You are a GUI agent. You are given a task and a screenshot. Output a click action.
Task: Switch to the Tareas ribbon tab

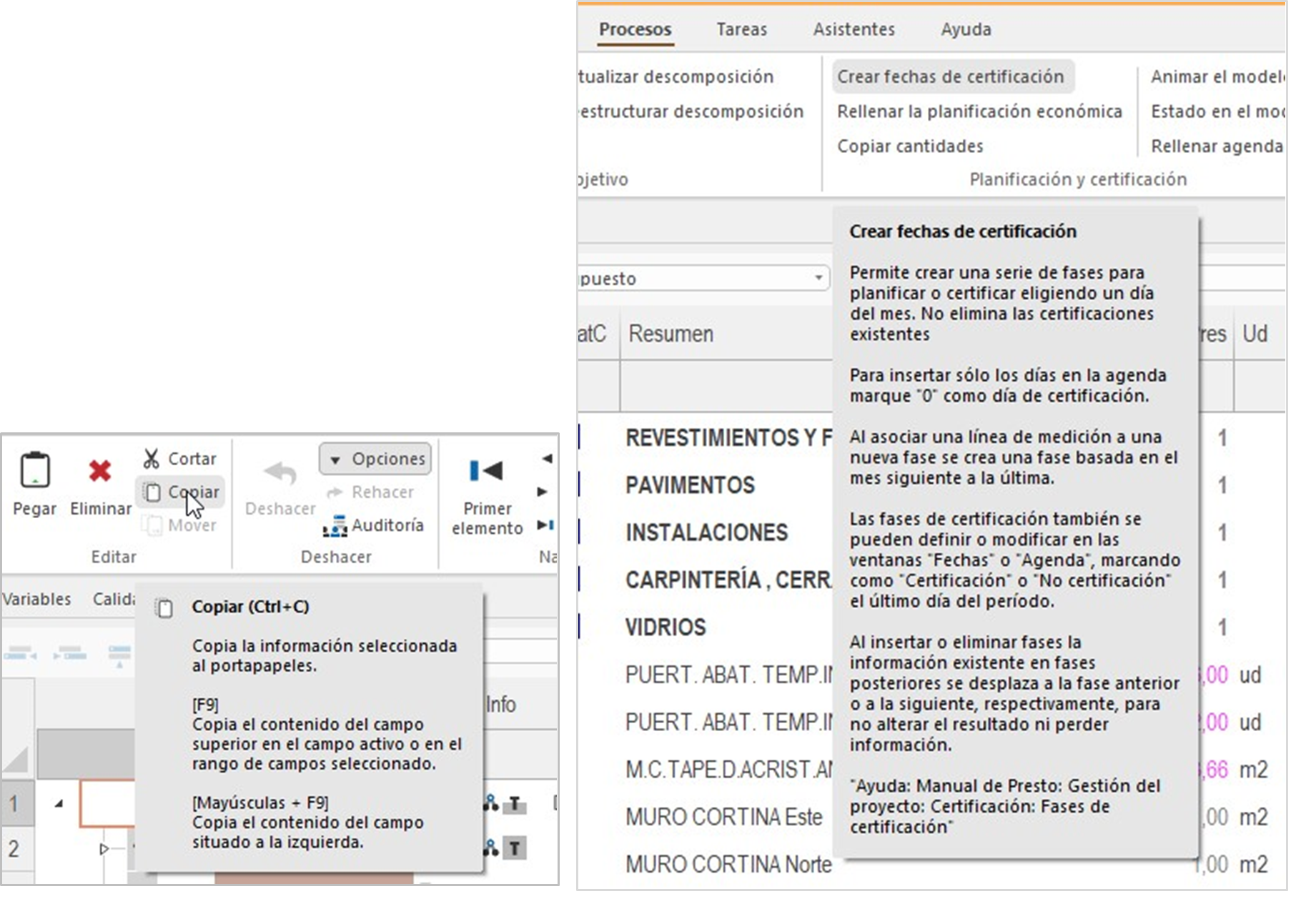[x=741, y=30]
